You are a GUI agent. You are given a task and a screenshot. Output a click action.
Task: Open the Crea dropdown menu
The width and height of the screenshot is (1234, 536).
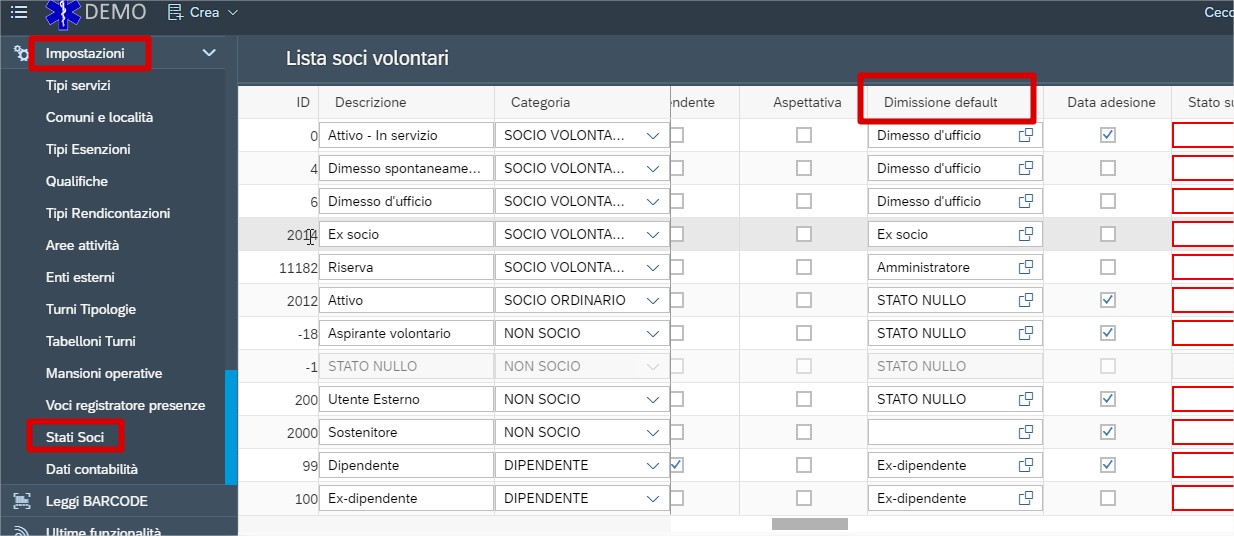click(203, 13)
